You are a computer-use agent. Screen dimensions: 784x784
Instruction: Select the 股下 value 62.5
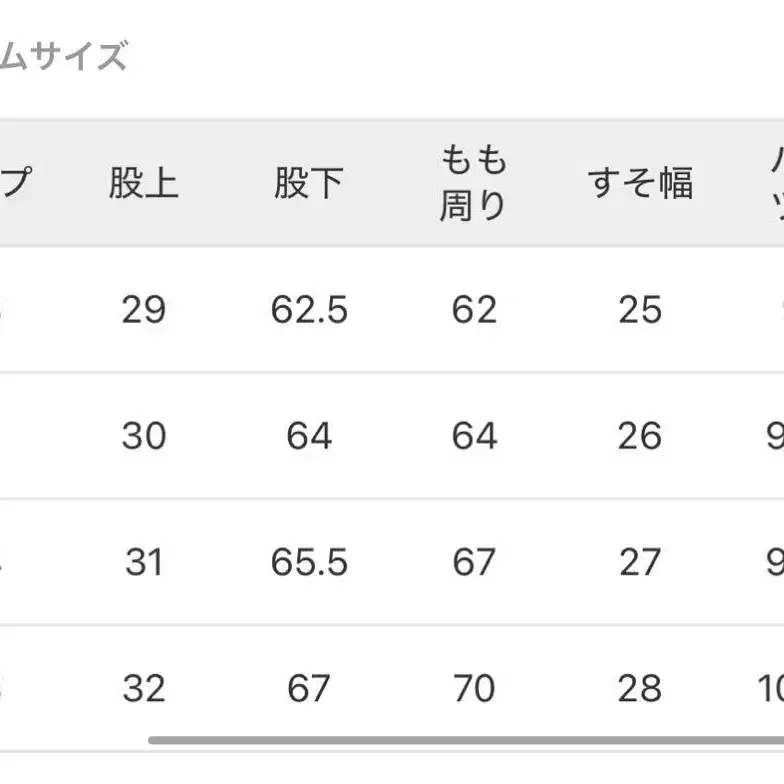309,310
